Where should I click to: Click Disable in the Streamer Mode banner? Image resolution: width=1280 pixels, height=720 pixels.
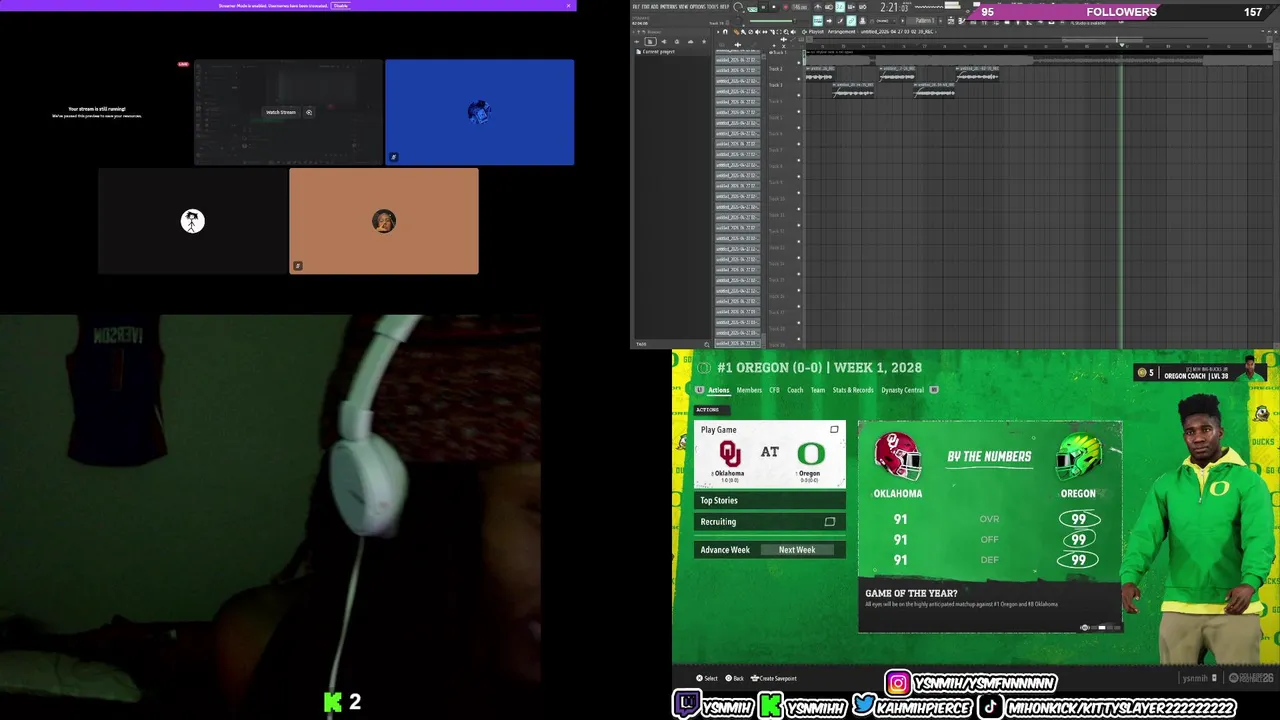[341, 5]
